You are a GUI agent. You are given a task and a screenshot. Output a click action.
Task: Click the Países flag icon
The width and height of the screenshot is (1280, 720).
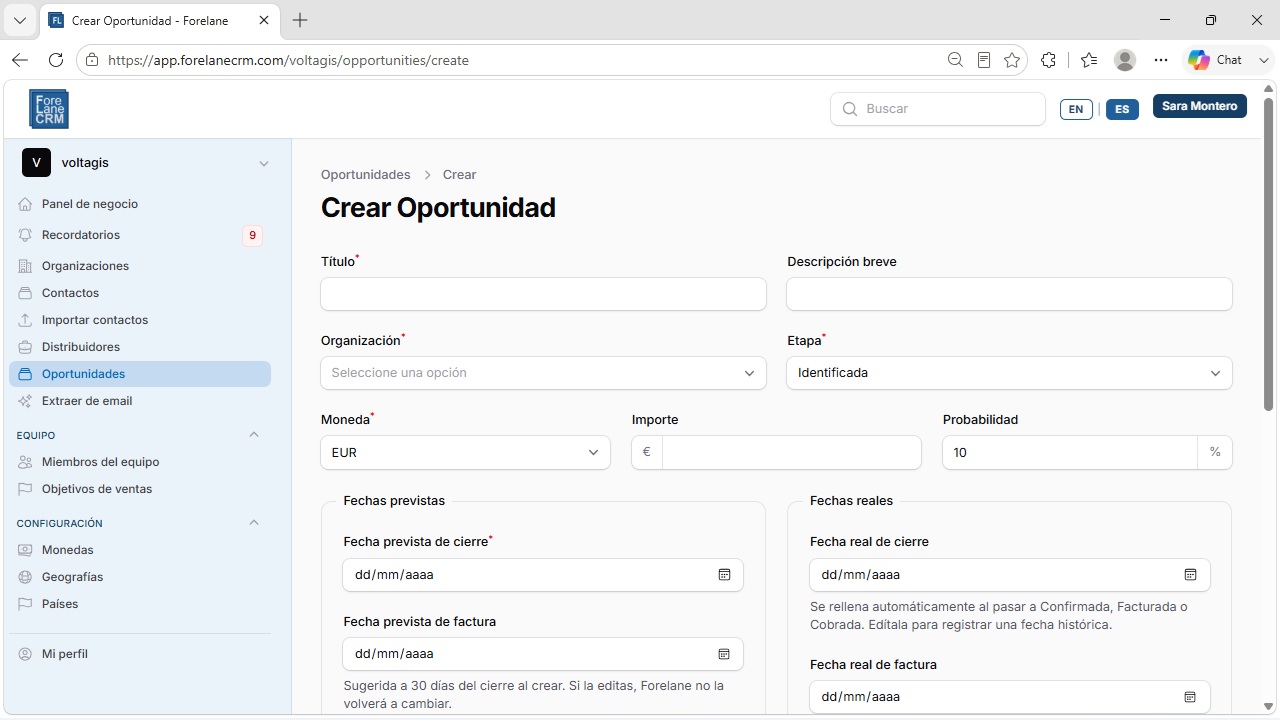point(25,604)
